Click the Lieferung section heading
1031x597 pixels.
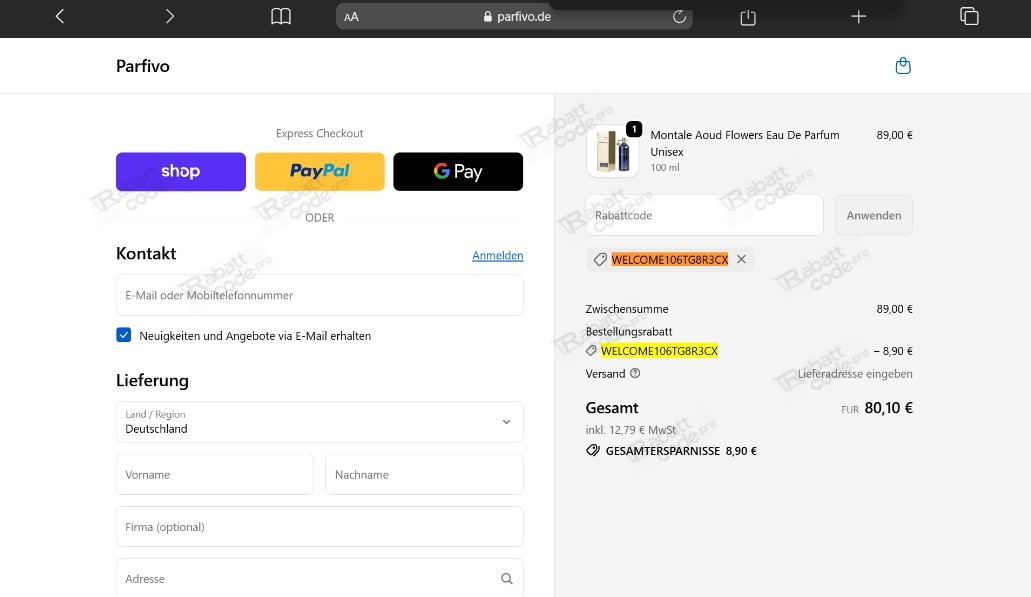pos(152,381)
